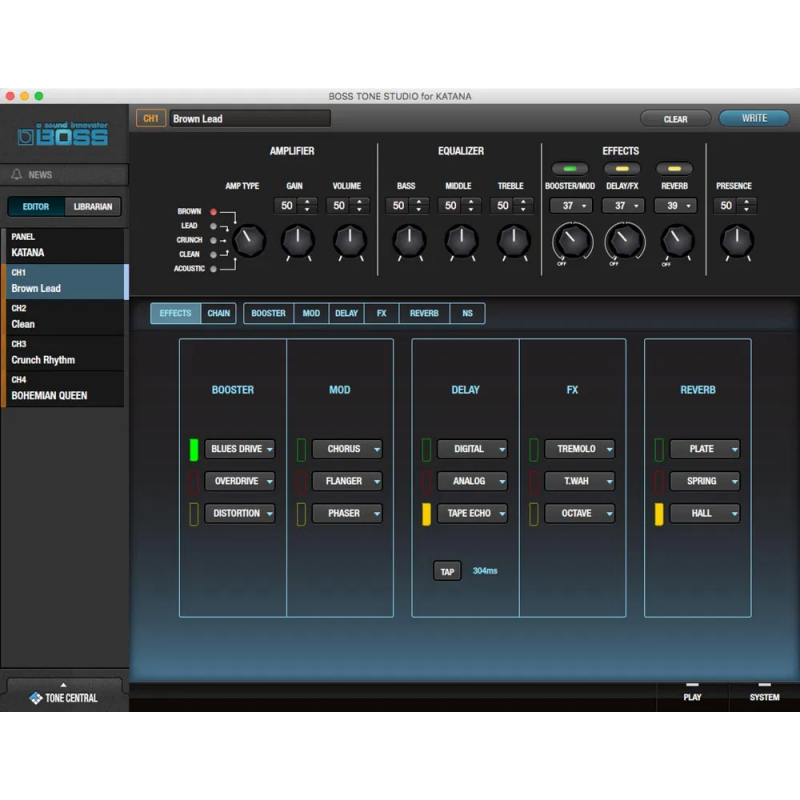Switch to the DELAY tab
This screenshot has width=800, height=800.
pyautogui.click(x=346, y=313)
